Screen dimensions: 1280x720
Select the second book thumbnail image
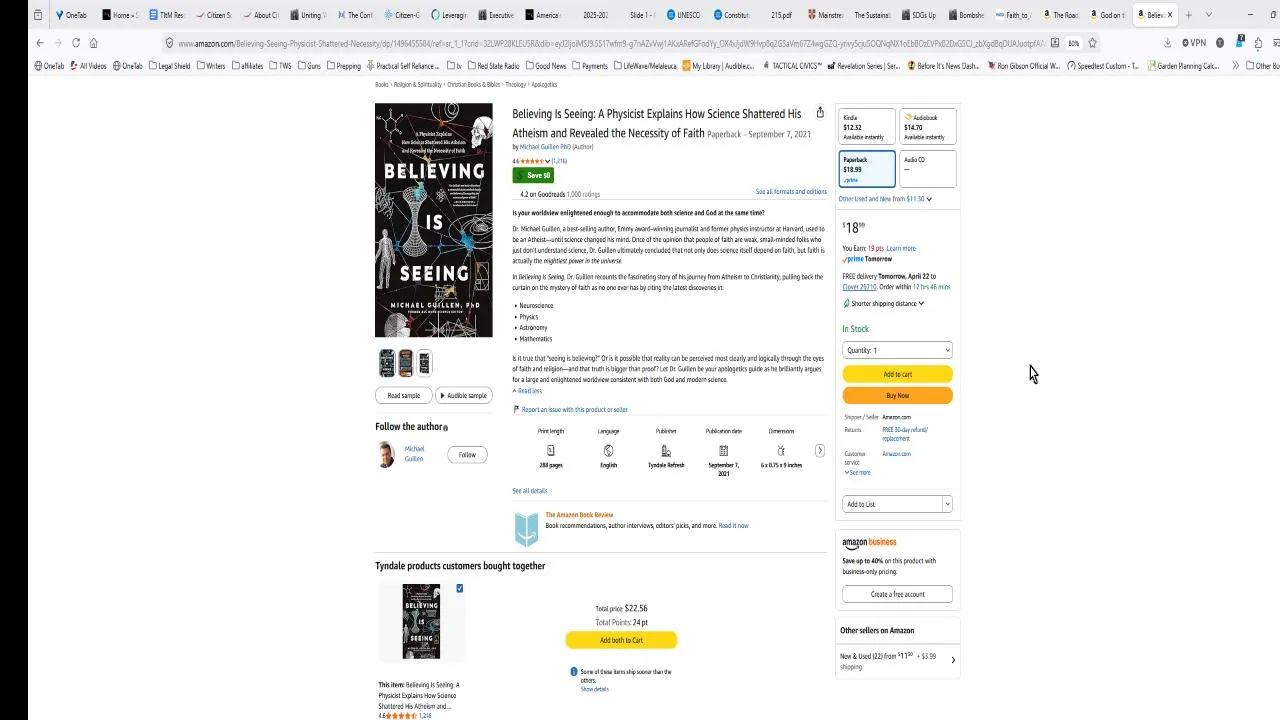[405, 363]
